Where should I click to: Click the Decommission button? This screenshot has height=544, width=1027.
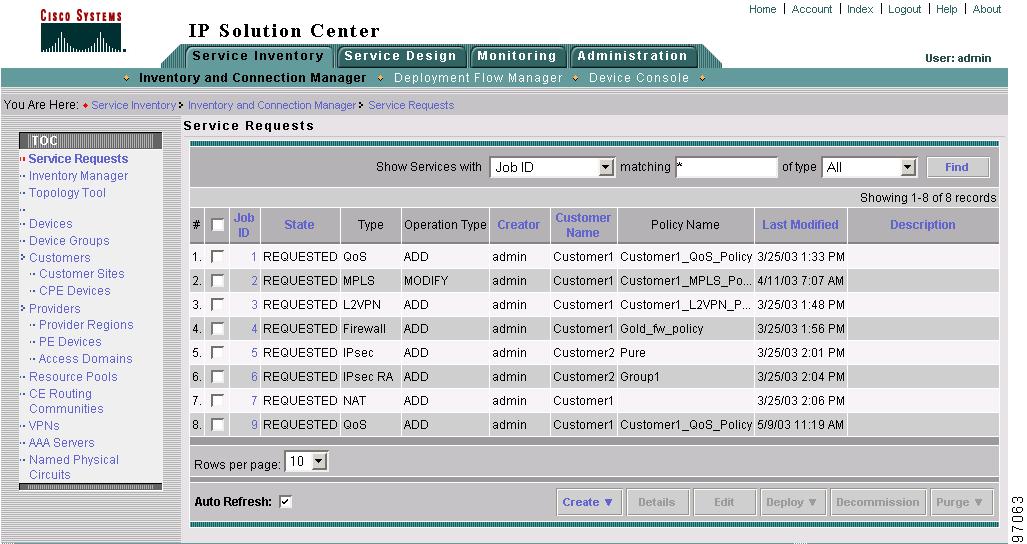(x=878, y=502)
